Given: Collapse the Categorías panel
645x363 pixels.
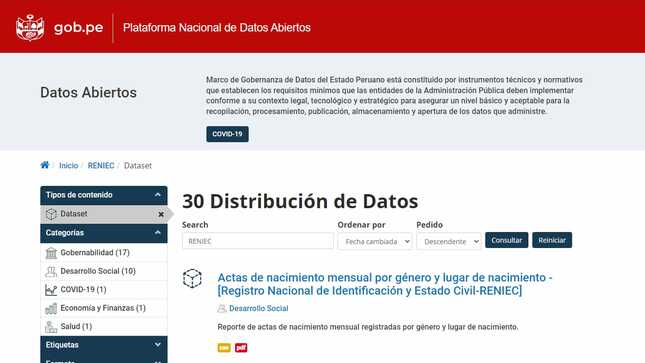Looking at the screenshot, I should click(158, 233).
